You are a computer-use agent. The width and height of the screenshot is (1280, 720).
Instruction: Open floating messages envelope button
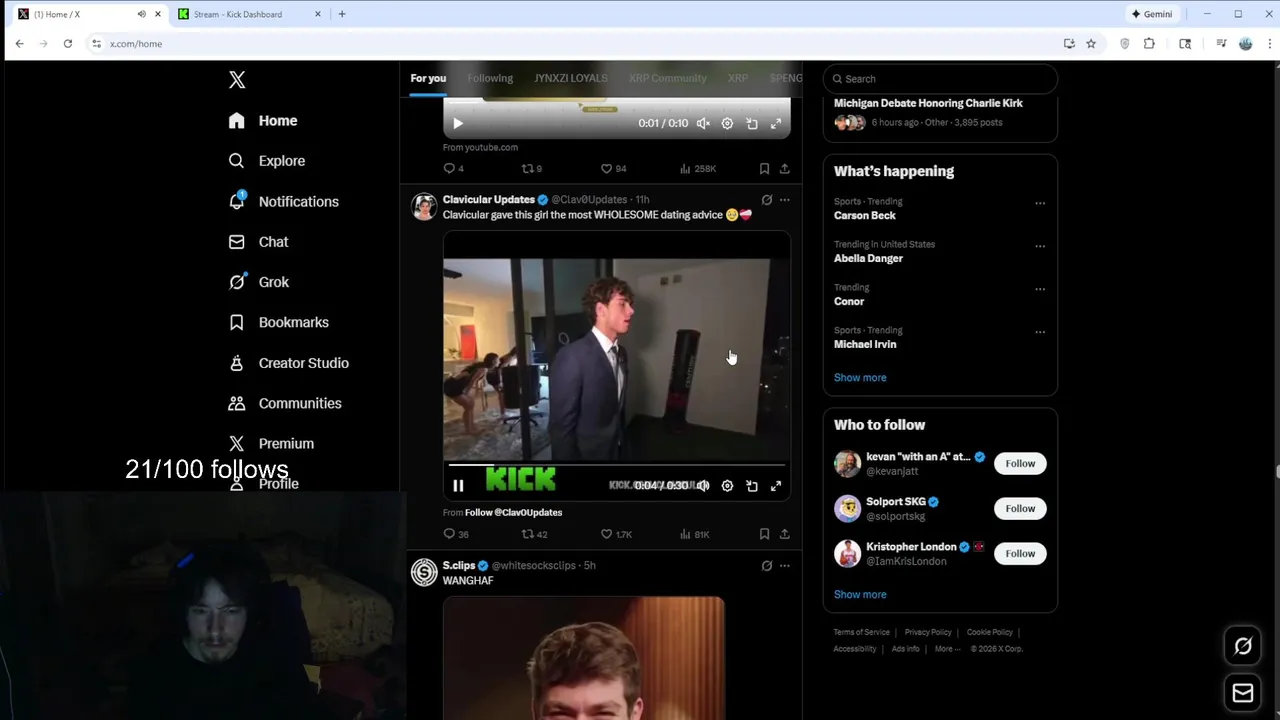tap(1243, 693)
